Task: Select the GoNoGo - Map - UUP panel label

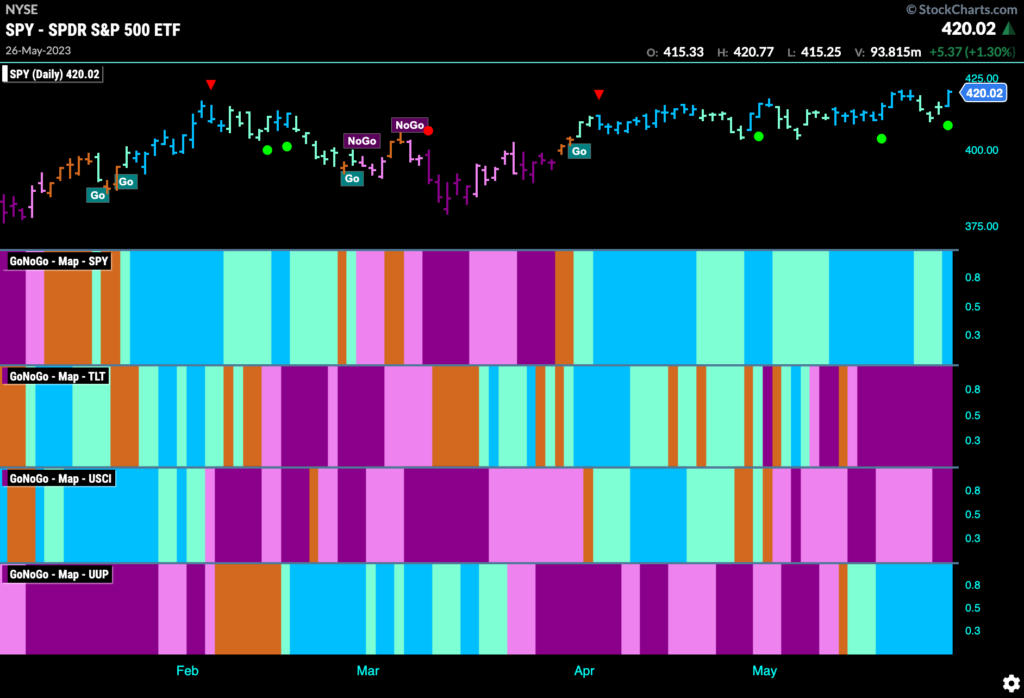Action: pyautogui.click(x=59, y=574)
